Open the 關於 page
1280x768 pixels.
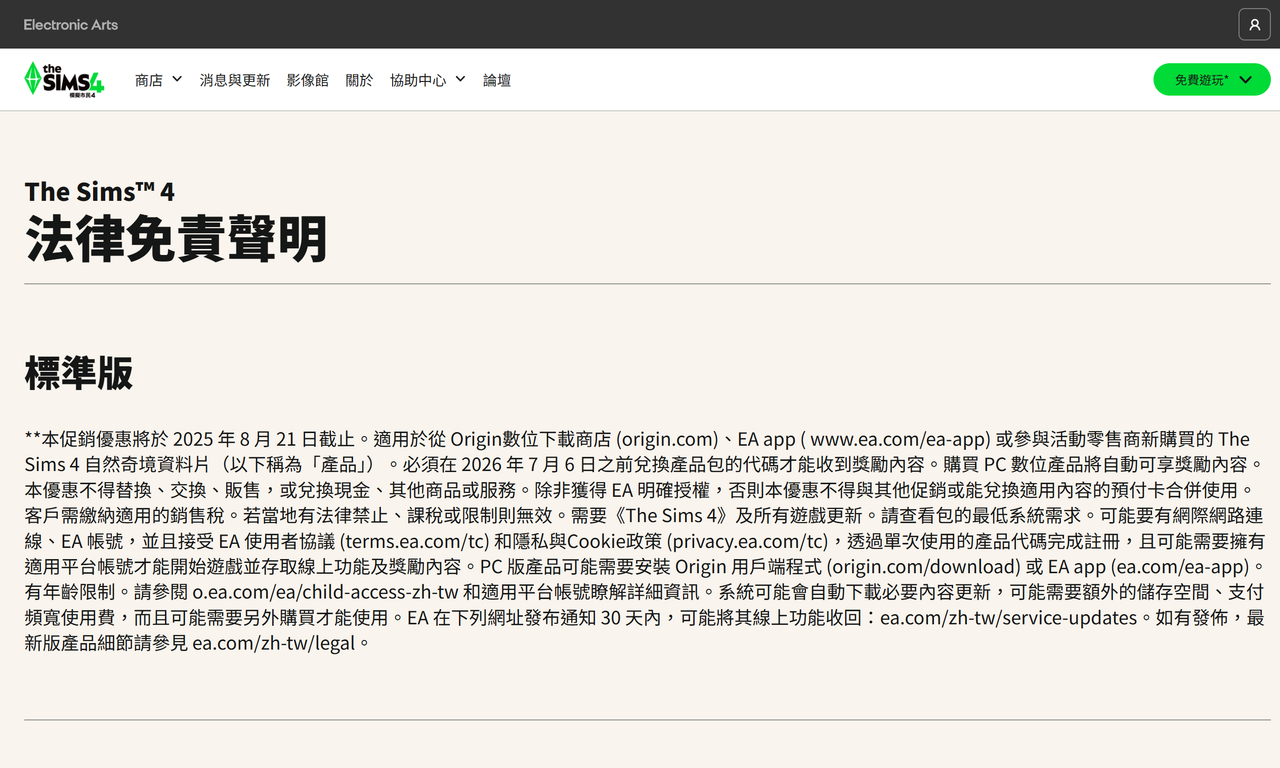(x=359, y=80)
